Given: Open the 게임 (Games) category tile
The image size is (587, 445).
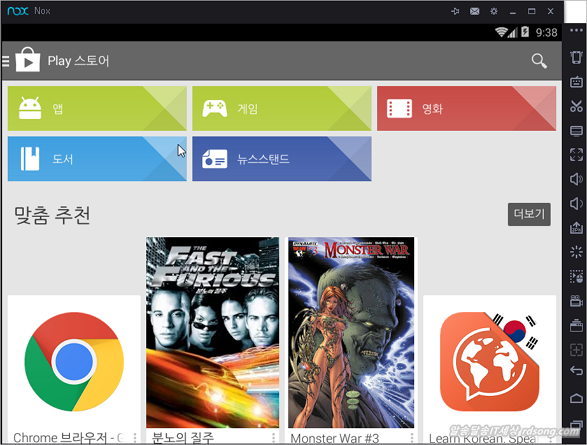Looking at the screenshot, I should click(x=282, y=109).
